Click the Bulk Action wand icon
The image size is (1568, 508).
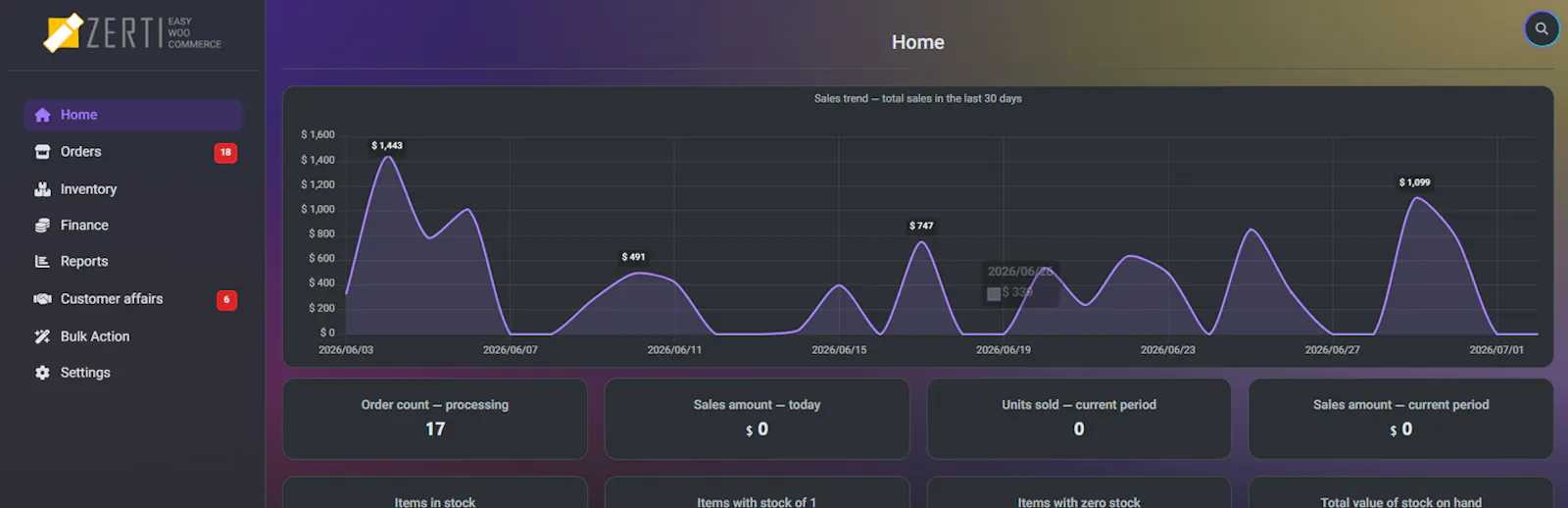[x=42, y=336]
